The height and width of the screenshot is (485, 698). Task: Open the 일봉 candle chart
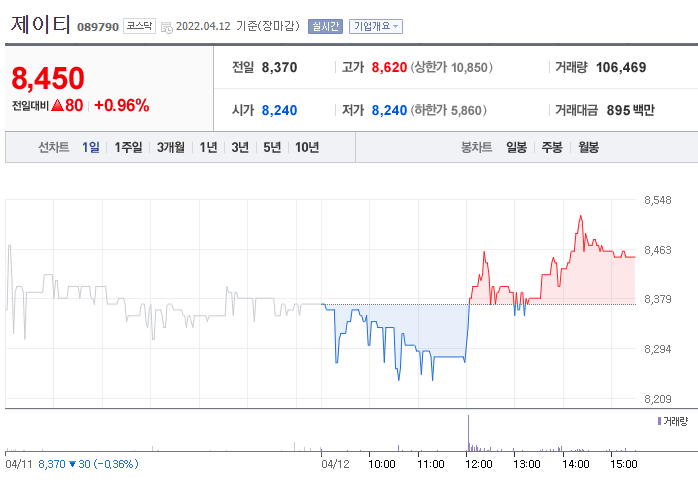516,147
